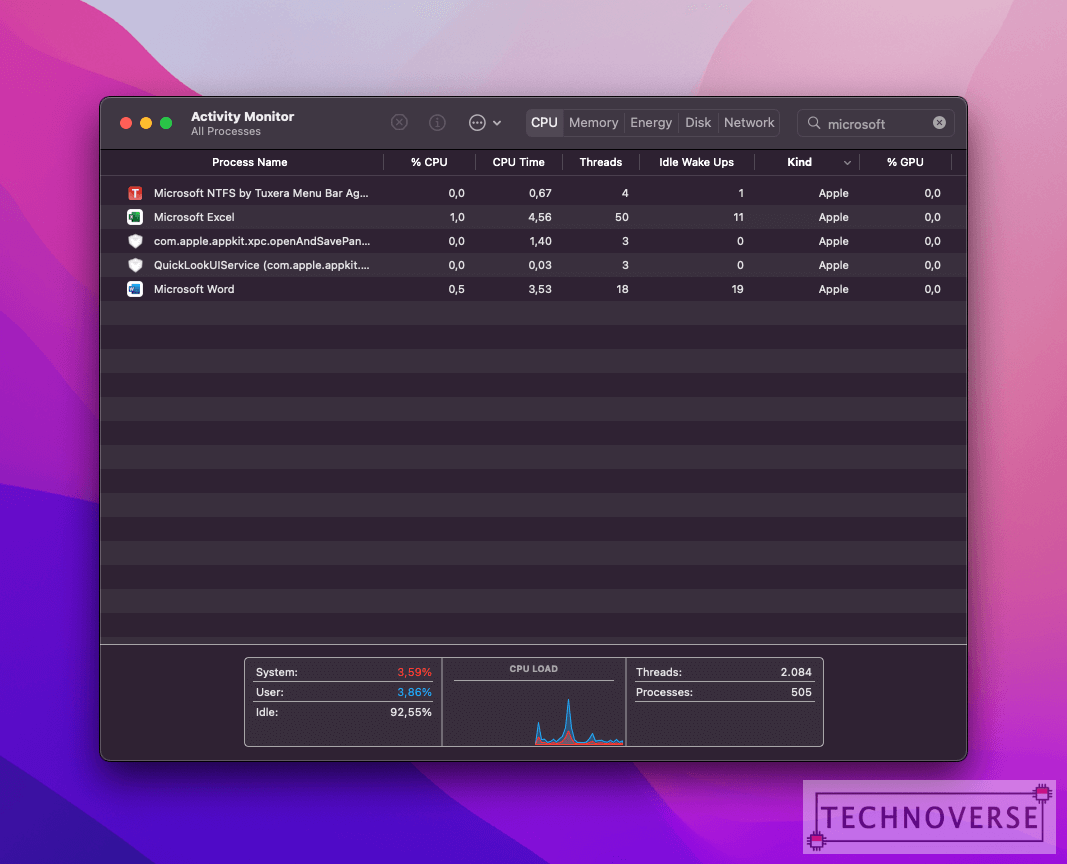Show the Network tab
This screenshot has width=1067, height=864.
click(749, 122)
